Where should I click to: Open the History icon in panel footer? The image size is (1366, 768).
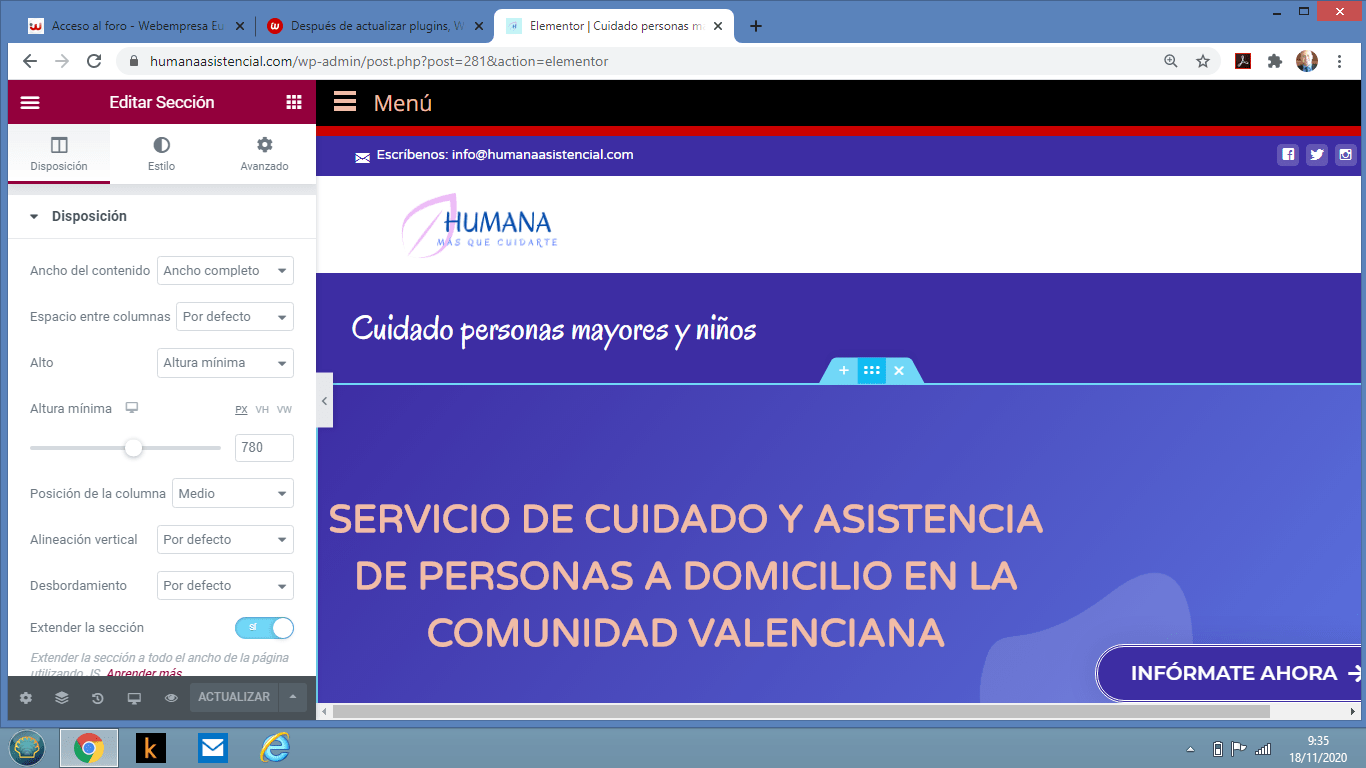pyautogui.click(x=98, y=698)
